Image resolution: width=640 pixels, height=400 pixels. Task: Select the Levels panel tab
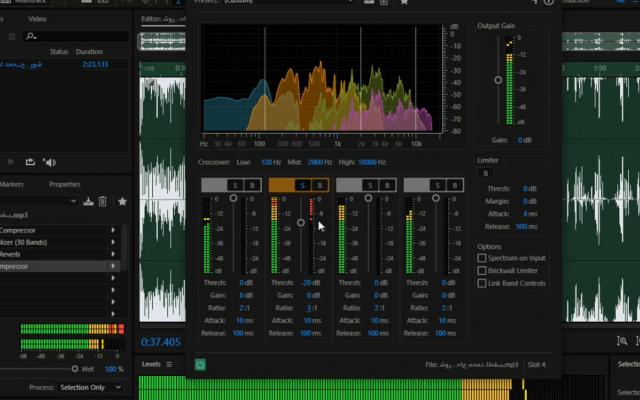tap(151, 364)
